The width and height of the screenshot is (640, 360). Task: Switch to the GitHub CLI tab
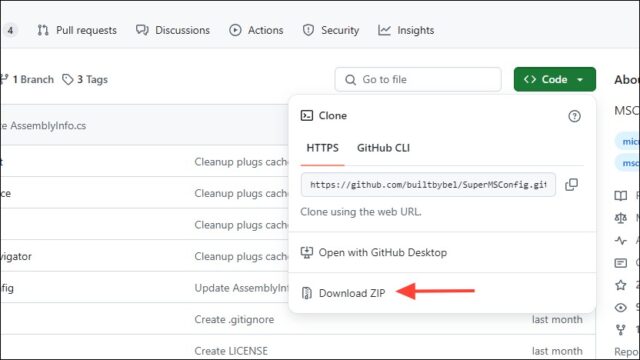[383, 148]
